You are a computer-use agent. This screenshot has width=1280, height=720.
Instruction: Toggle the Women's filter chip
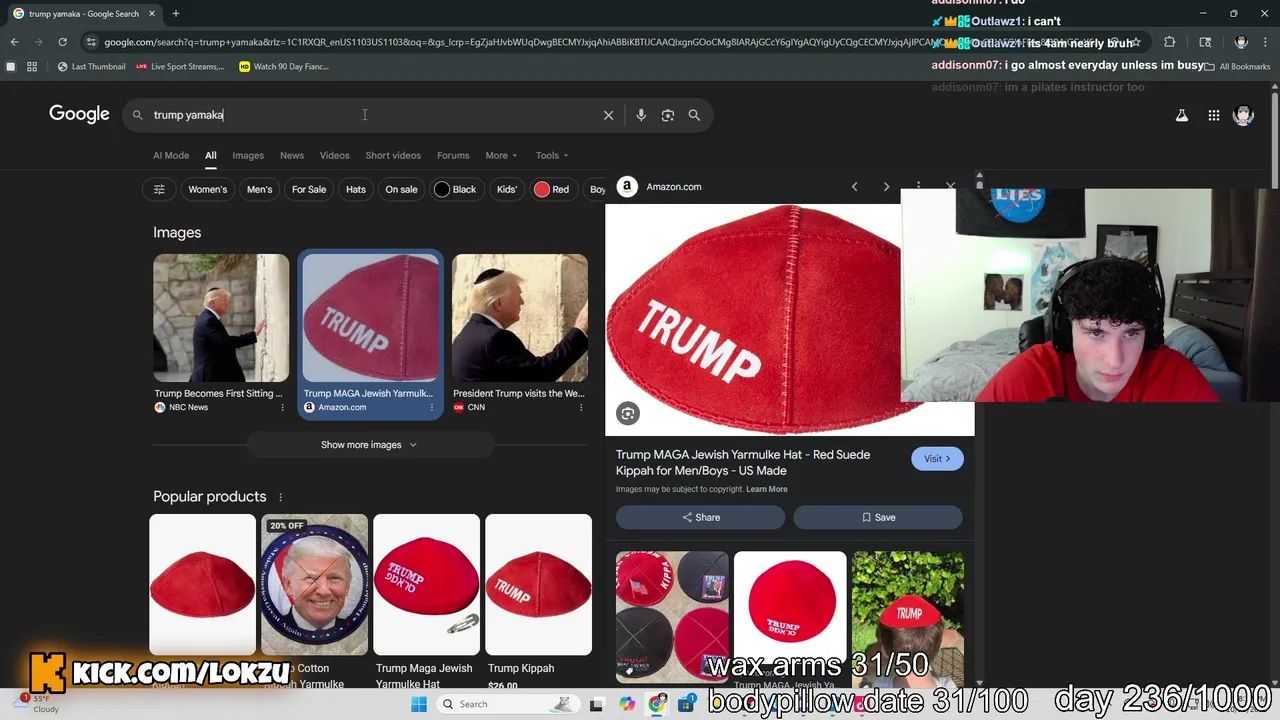click(208, 189)
